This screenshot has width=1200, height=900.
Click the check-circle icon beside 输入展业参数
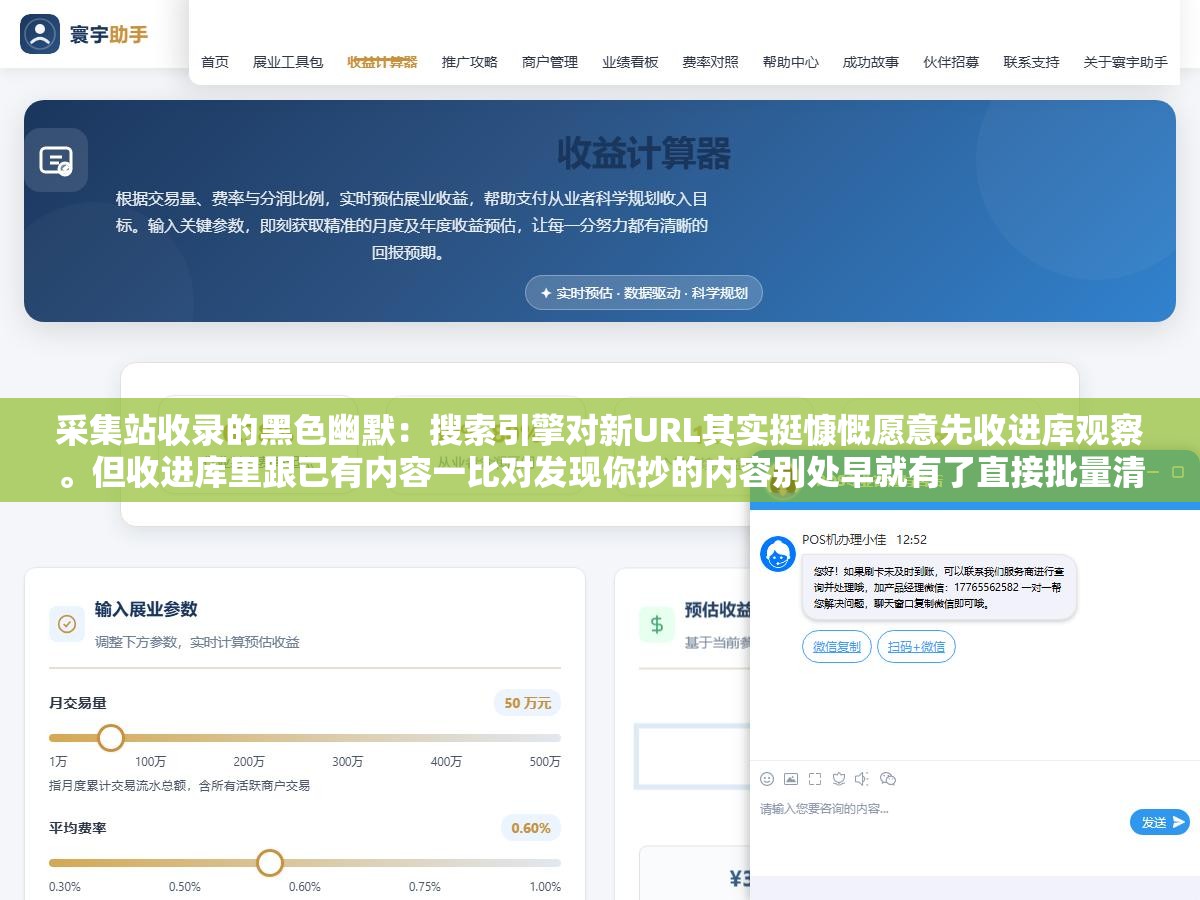click(67, 624)
